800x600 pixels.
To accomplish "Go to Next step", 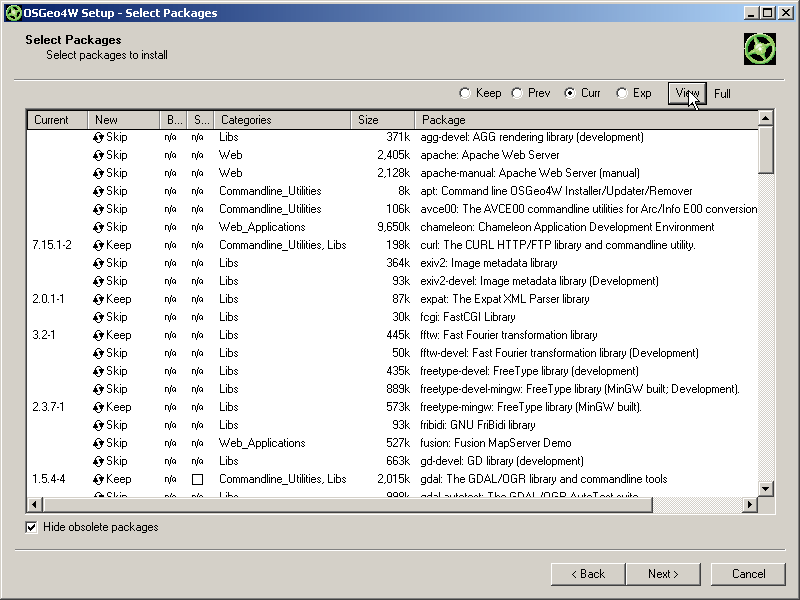I will tap(663, 574).
